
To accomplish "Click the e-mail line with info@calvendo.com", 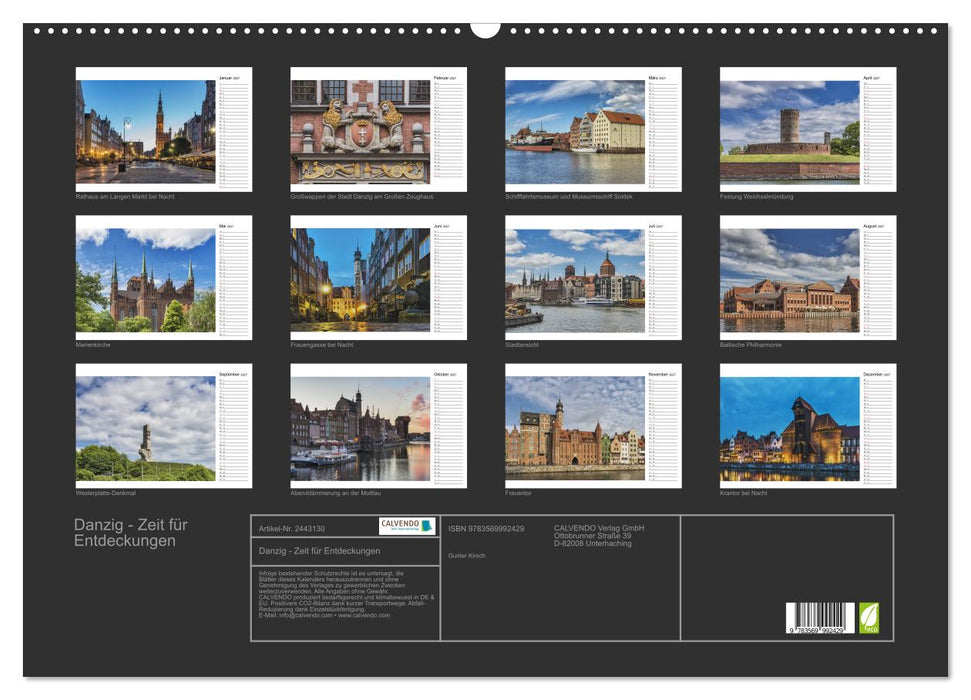I will point(324,615).
